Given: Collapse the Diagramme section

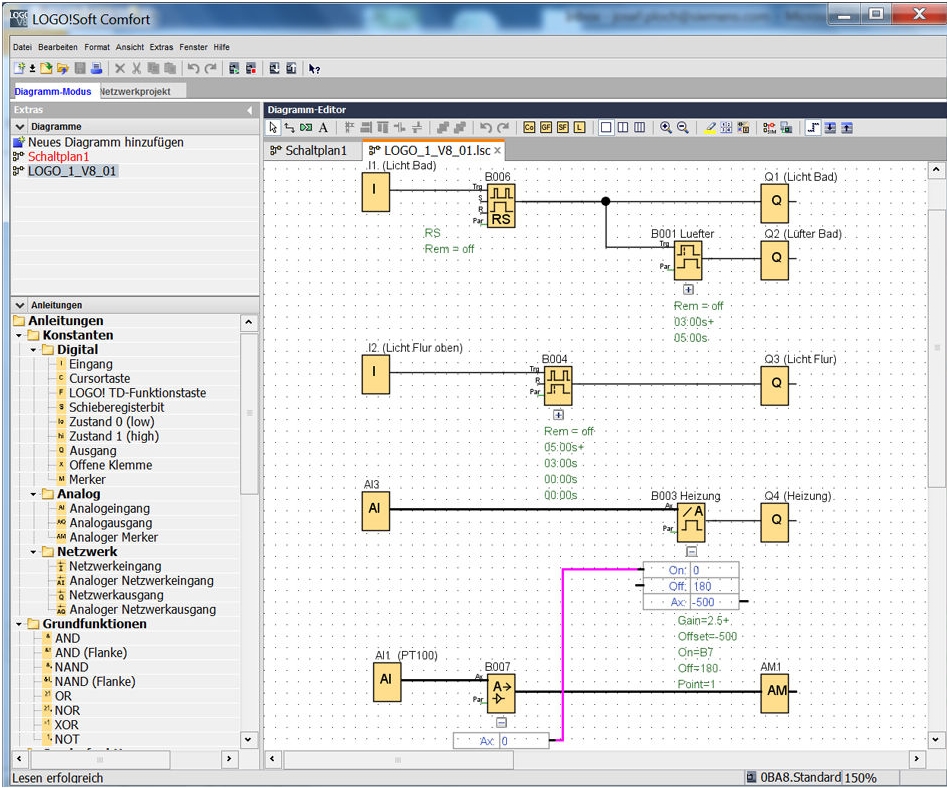Looking at the screenshot, I should pos(20,127).
